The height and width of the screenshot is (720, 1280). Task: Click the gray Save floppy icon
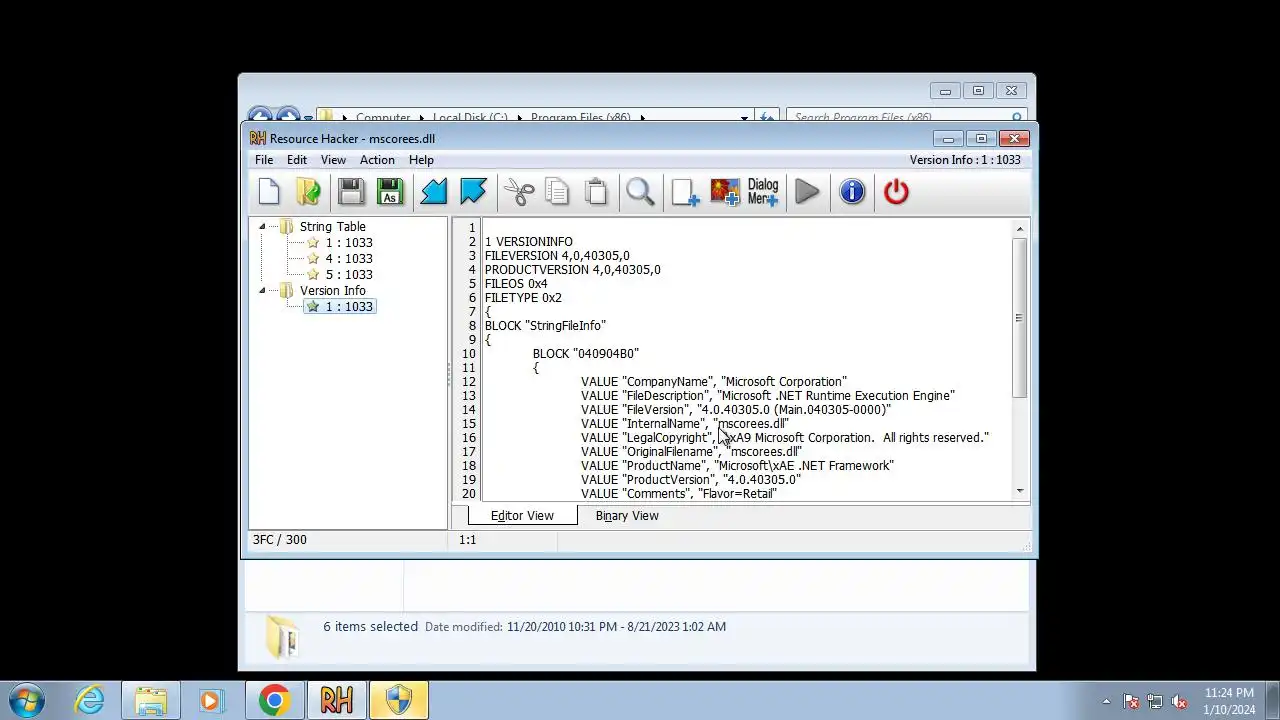point(350,192)
